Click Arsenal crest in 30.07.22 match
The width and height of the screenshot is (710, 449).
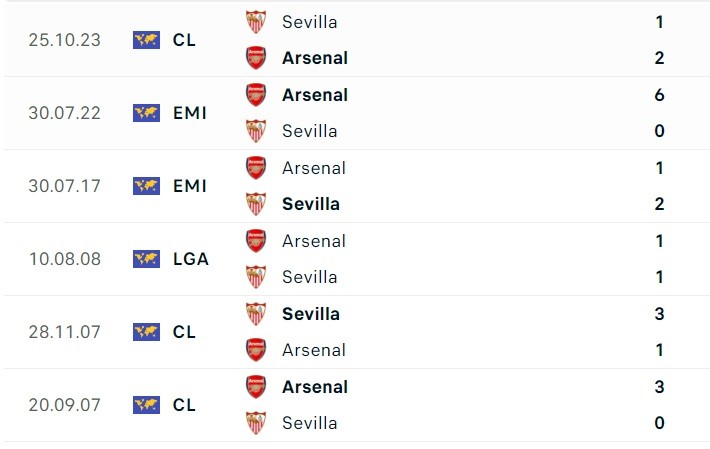256,95
